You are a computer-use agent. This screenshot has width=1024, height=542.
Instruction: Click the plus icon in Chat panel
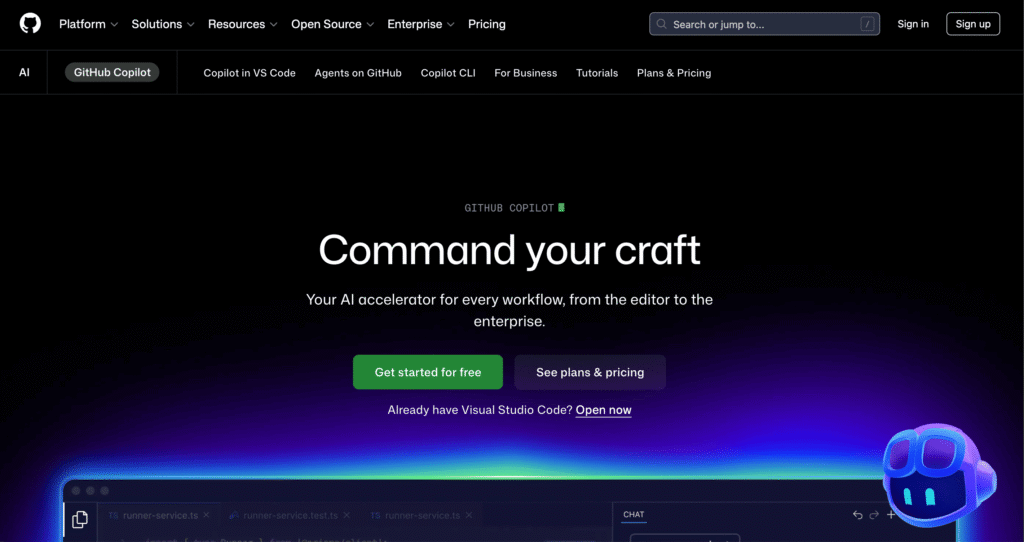891,515
